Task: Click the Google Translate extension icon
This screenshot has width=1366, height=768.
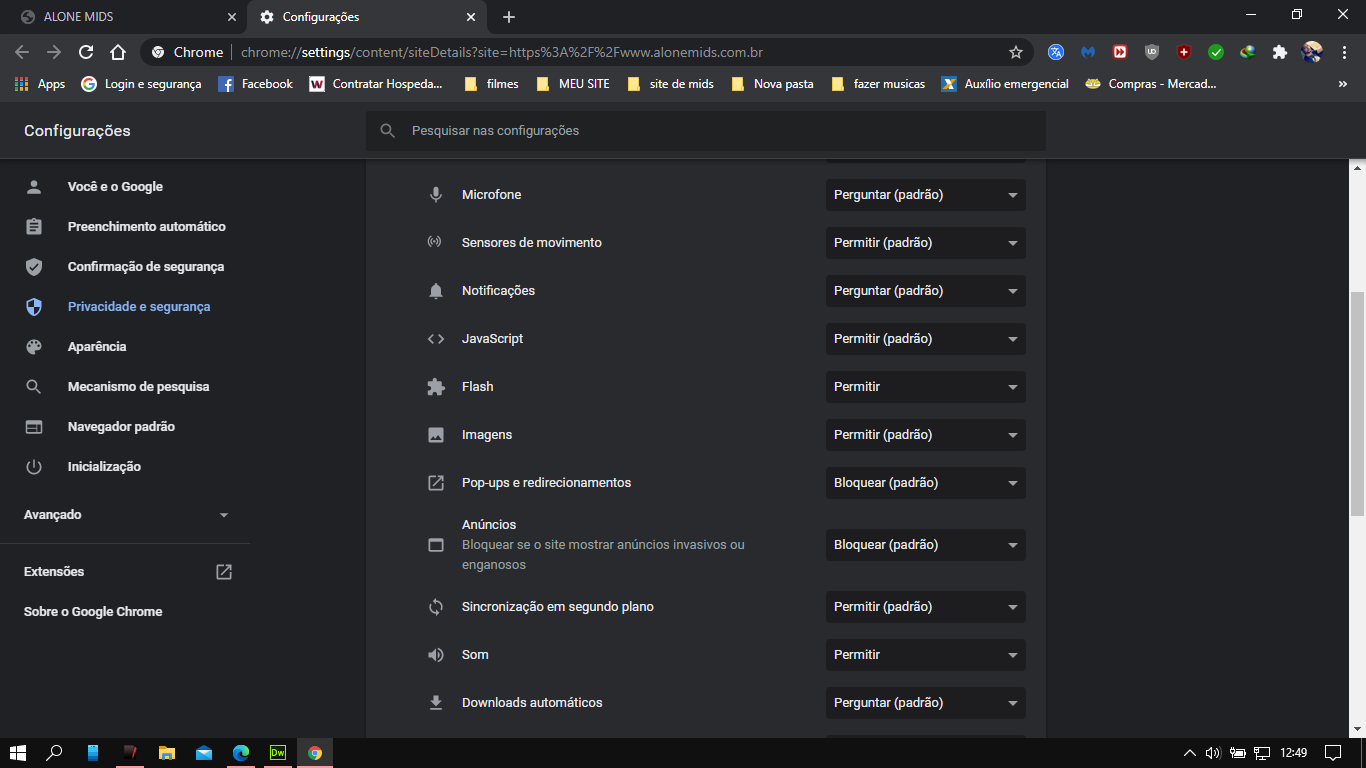Action: [x=1055, y=52]
